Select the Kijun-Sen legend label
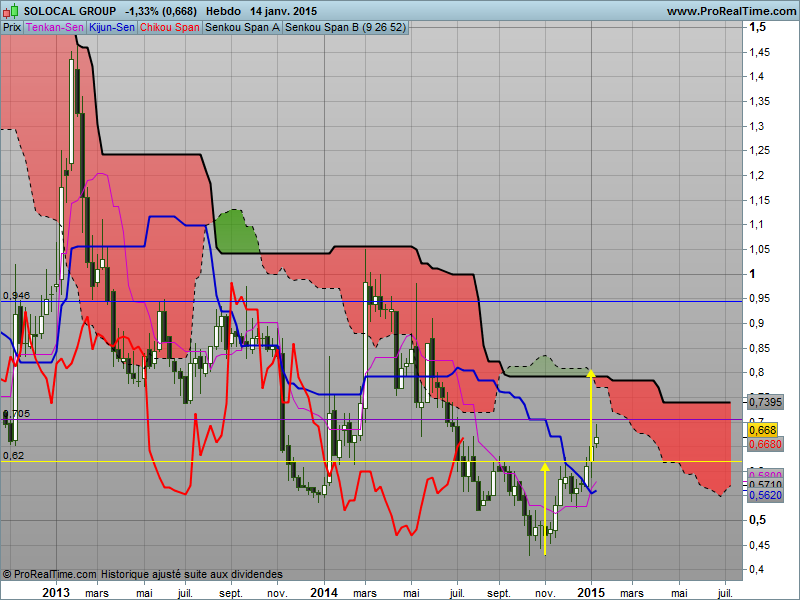 click(112, 28)
